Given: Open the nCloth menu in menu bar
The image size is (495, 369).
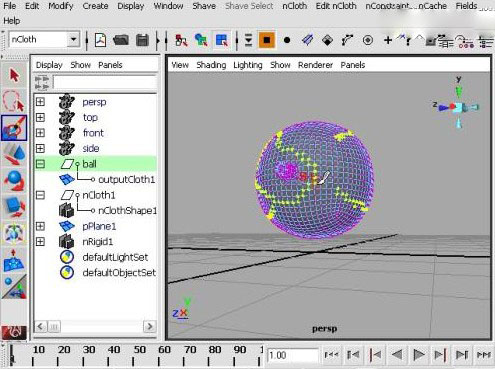Looking at the screenshot, I should pos(295,6).
